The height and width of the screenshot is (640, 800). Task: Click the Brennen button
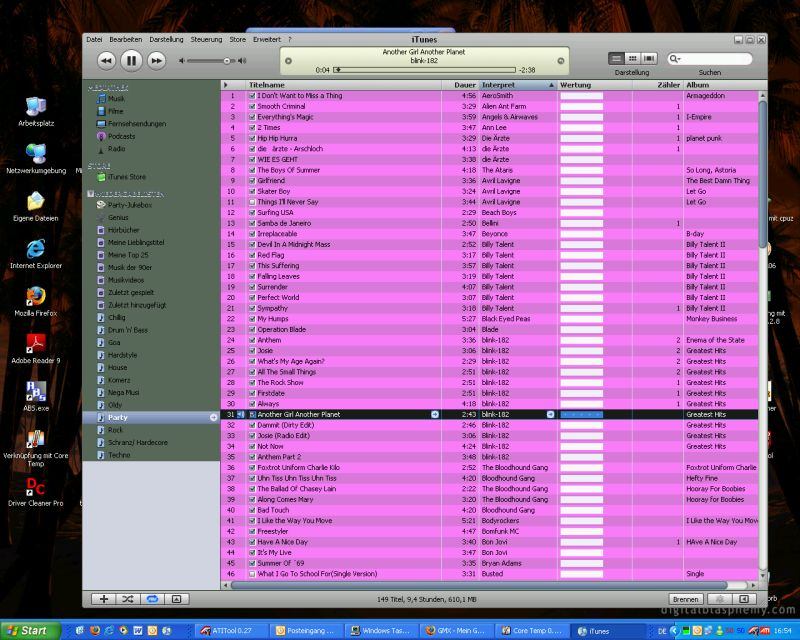click(685, 599)
